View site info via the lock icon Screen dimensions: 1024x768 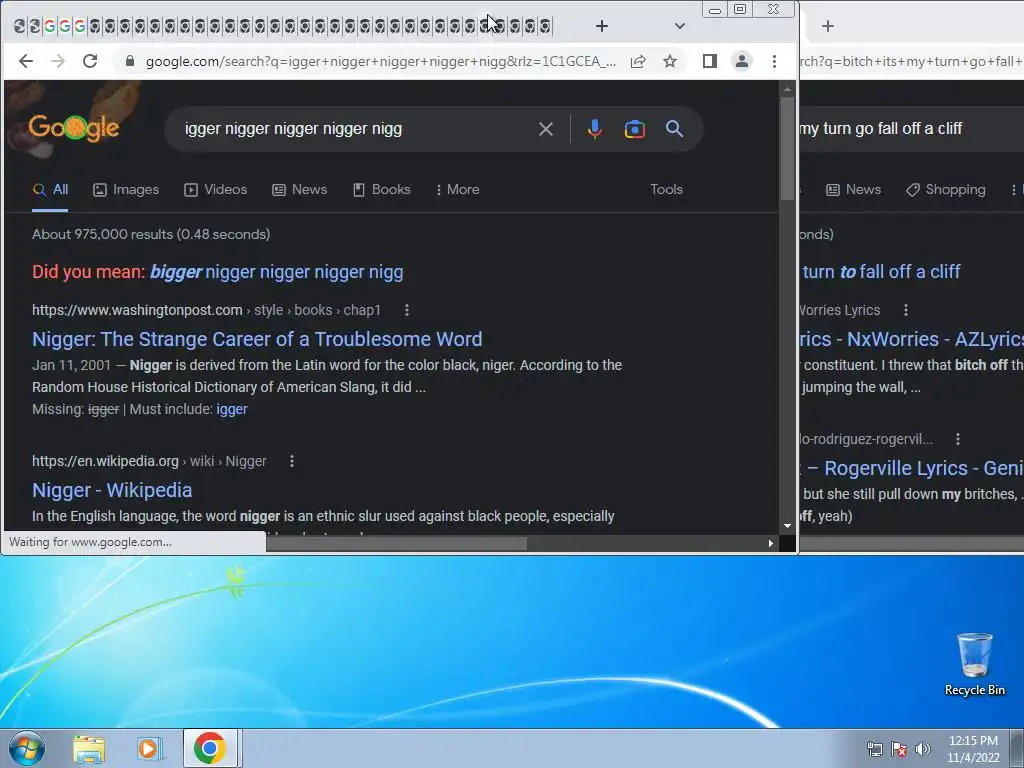click(x=129, y=61)
